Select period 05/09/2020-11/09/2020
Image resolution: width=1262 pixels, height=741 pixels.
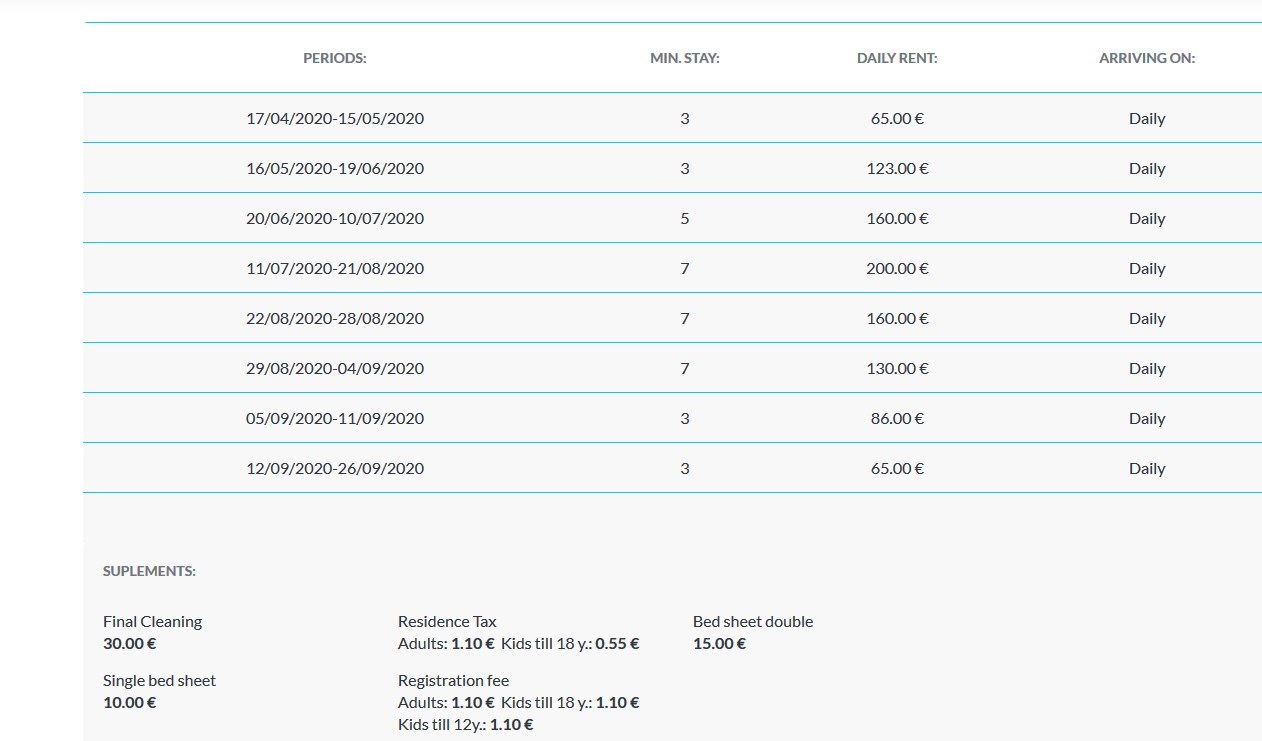(335, 418)
